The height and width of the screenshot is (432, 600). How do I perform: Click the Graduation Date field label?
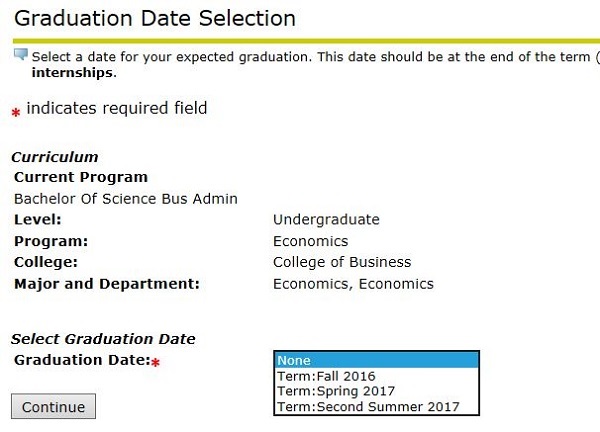(x=82, y=360)
